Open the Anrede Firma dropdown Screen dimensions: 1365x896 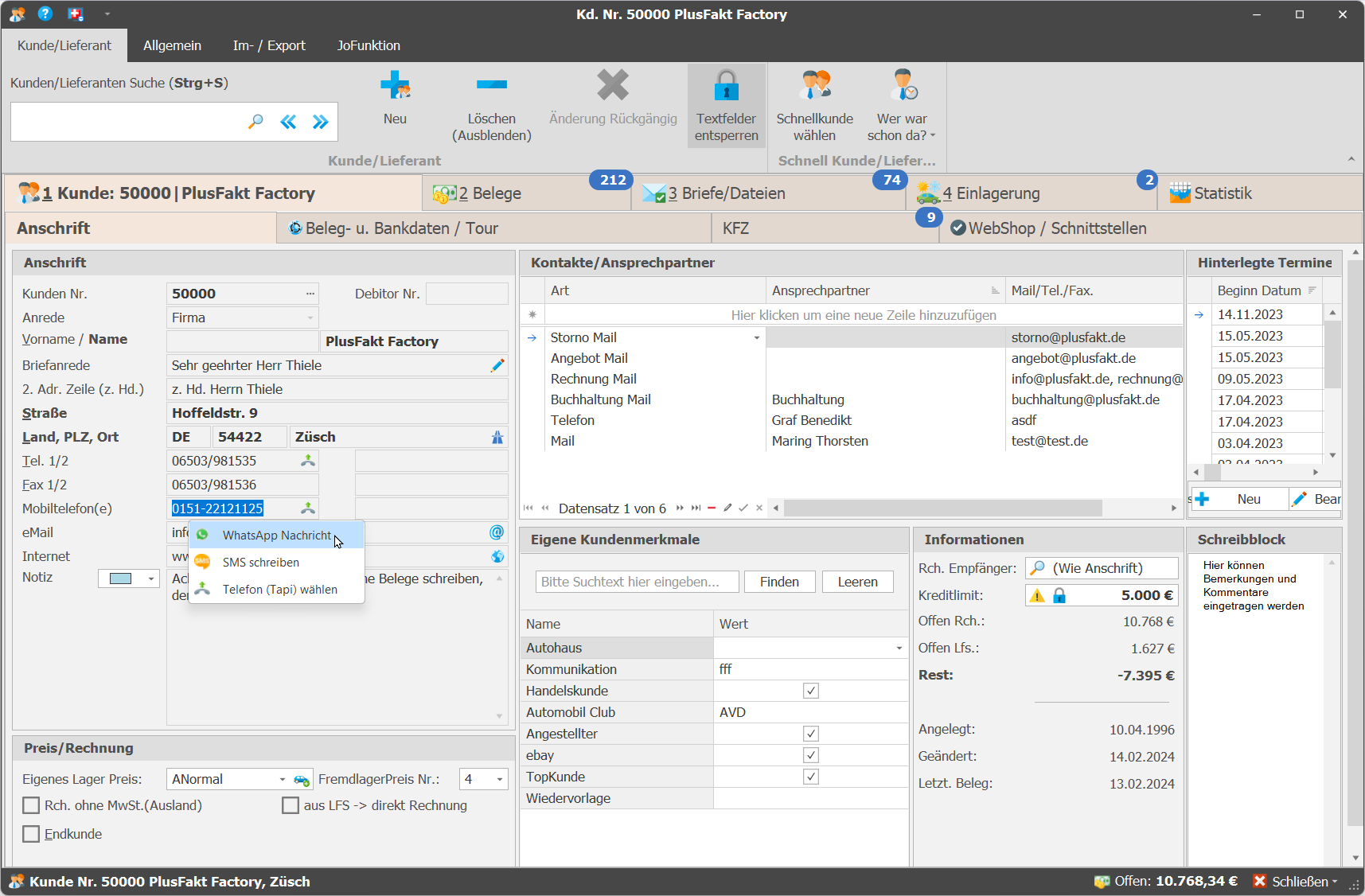click(310, 317)
